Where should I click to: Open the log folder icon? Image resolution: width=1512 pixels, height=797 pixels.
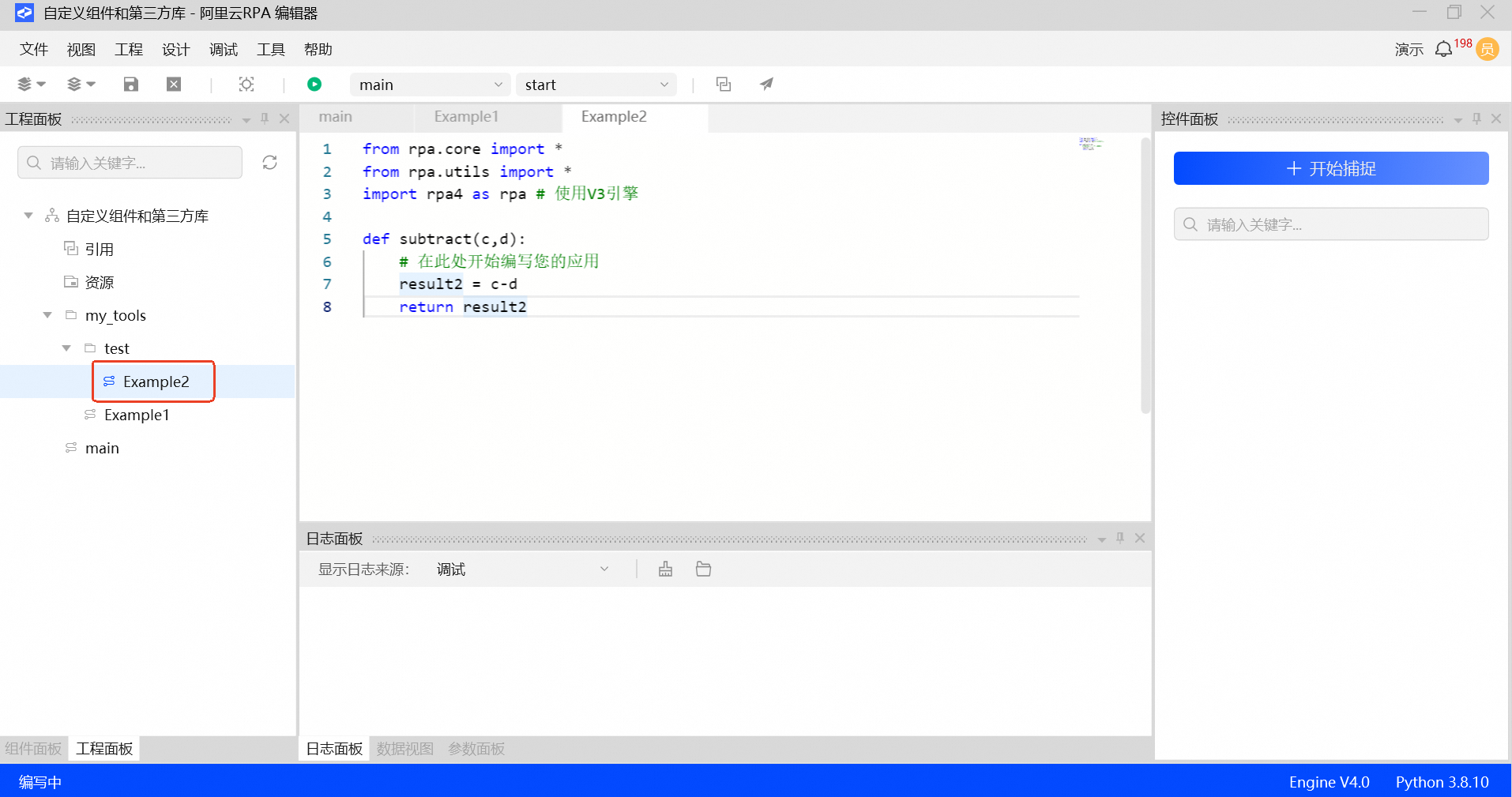point(703,570)
